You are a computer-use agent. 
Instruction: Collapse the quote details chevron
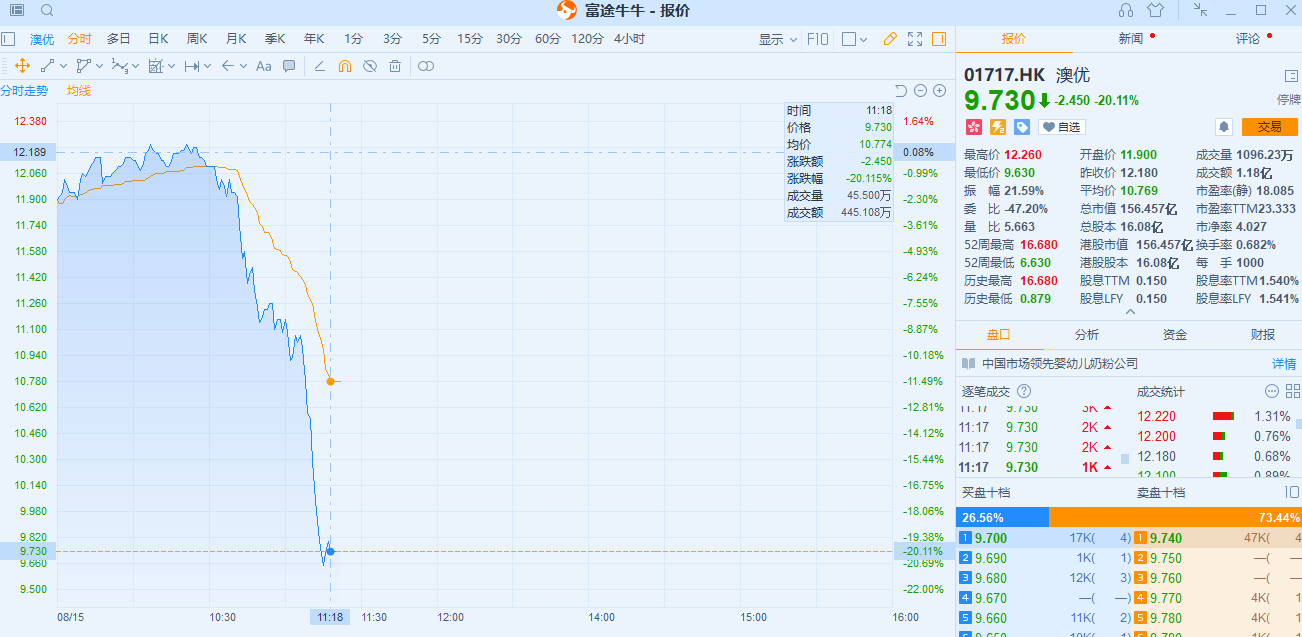coord(1130,312)
